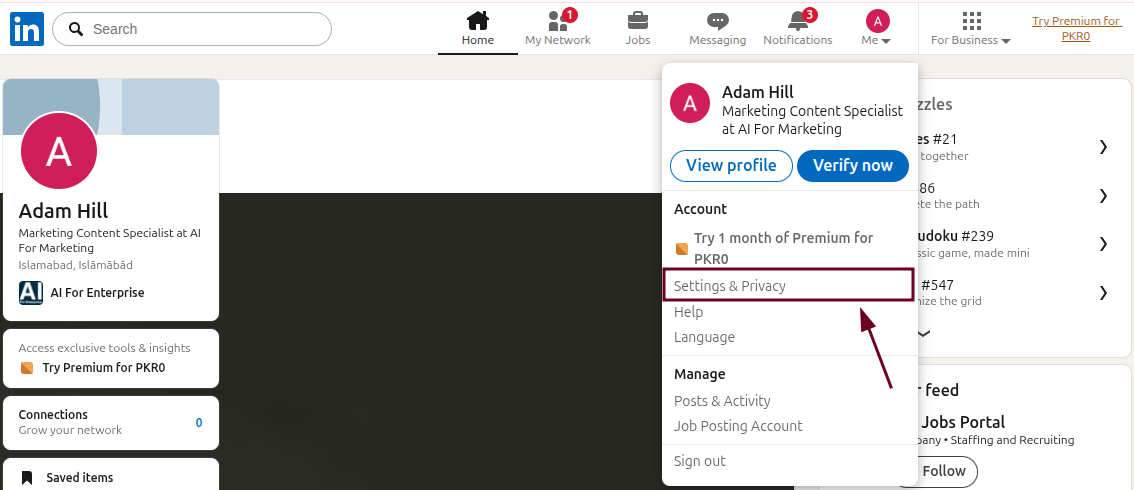Open the Sudoku #239 chevron

click(1103, 244)
